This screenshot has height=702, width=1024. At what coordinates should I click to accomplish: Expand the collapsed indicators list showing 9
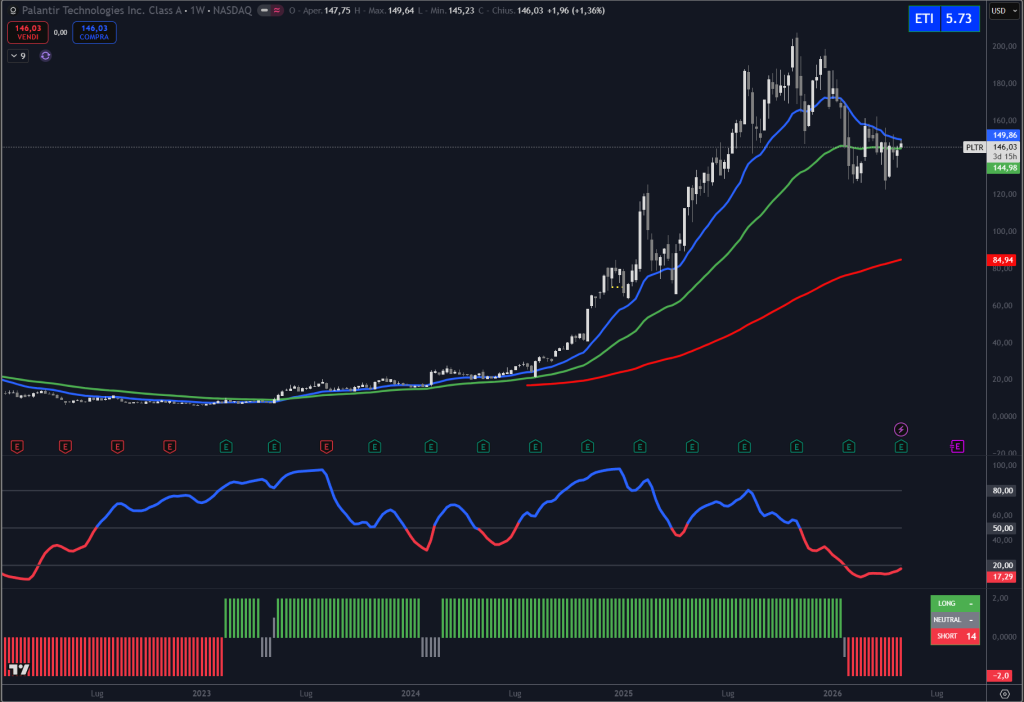coord(18,56)
